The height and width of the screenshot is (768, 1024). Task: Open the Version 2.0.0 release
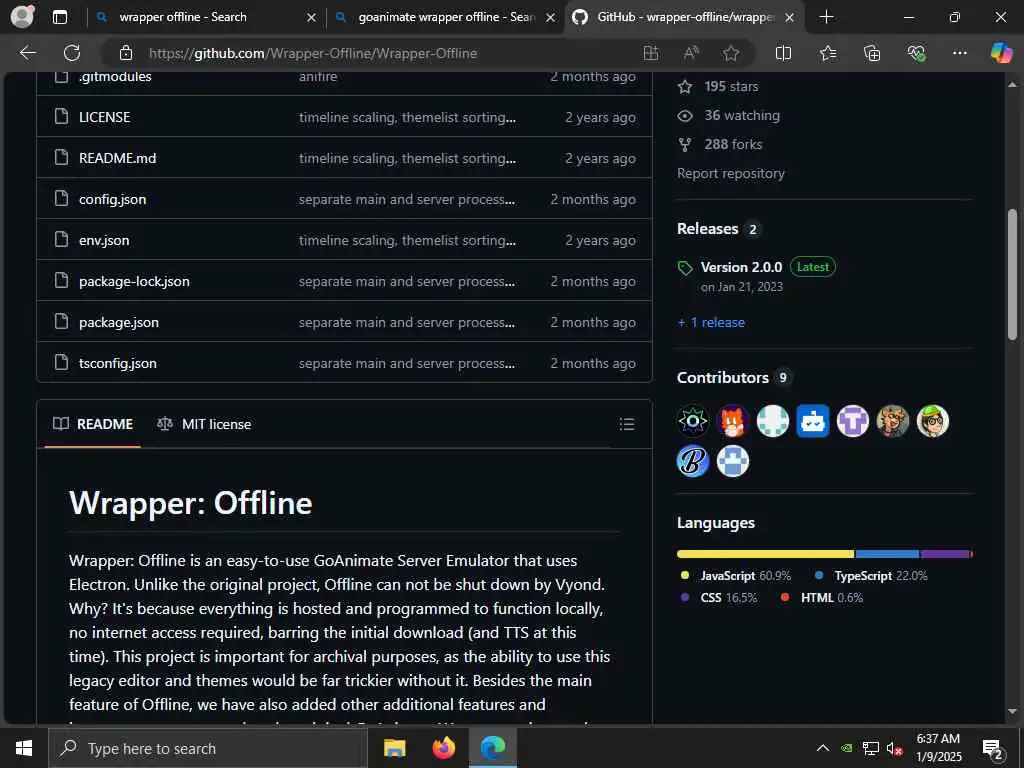pyautogui.click(x=741, y=267)
